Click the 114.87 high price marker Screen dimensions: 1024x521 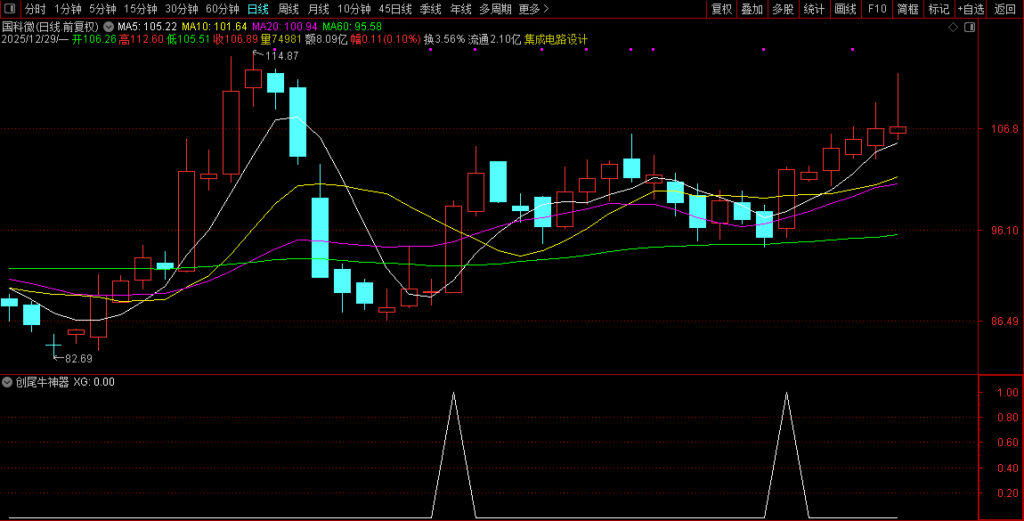point(281,56)
